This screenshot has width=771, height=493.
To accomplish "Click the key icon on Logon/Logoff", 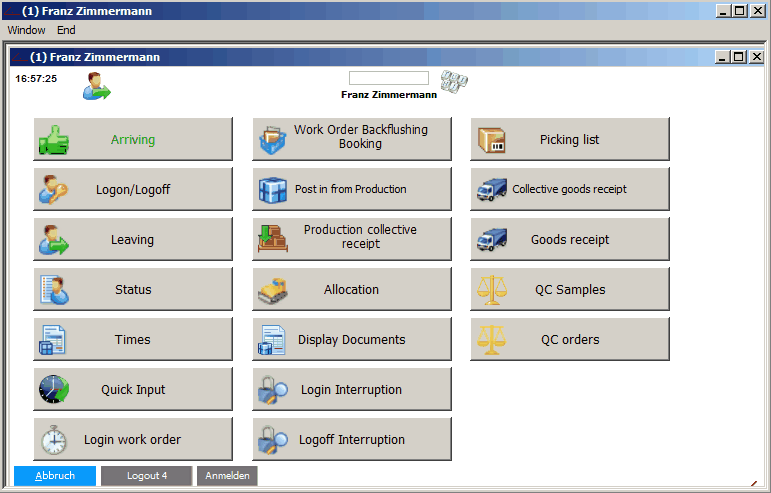I will [54, 189].
